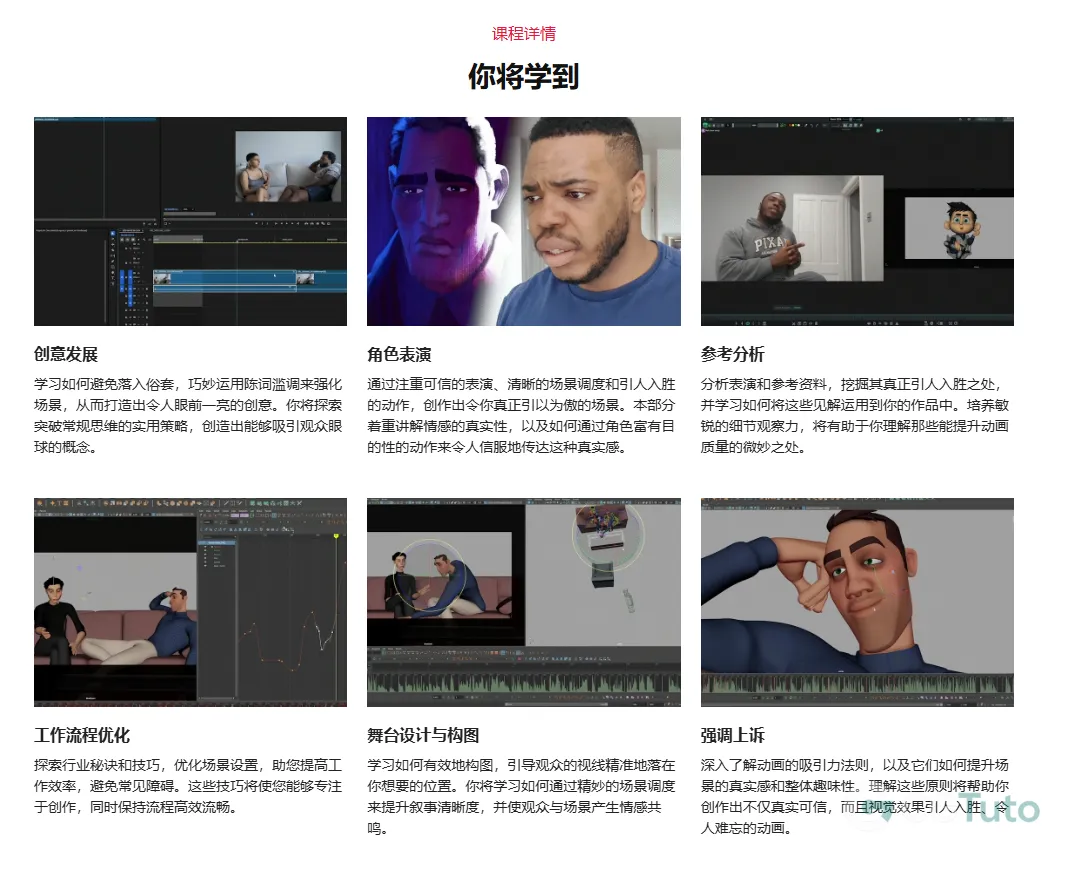Open the 创意发展 video editing thumbnail
1070x869 pixels.
[x=190, y=221]
